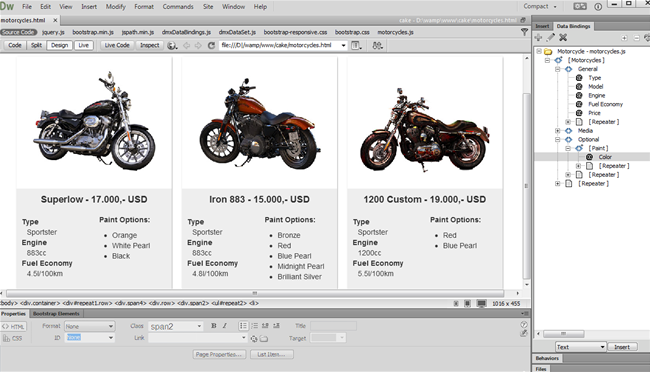Image resolution: width=650 pixels, height=372 pixels.
Task: Toggle the Live view button
Action: (x=84, y=45)
